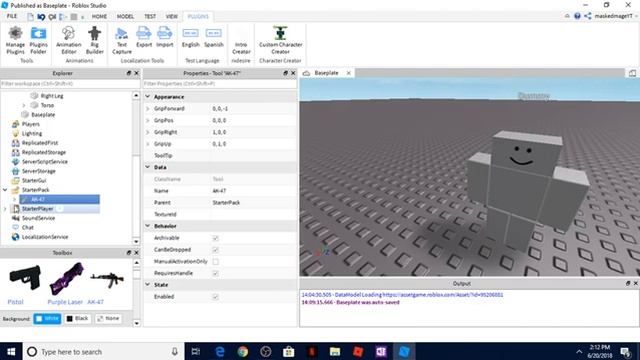Expand the GripRight property
The height and width of the screenshot is (360, 640).
148,132
